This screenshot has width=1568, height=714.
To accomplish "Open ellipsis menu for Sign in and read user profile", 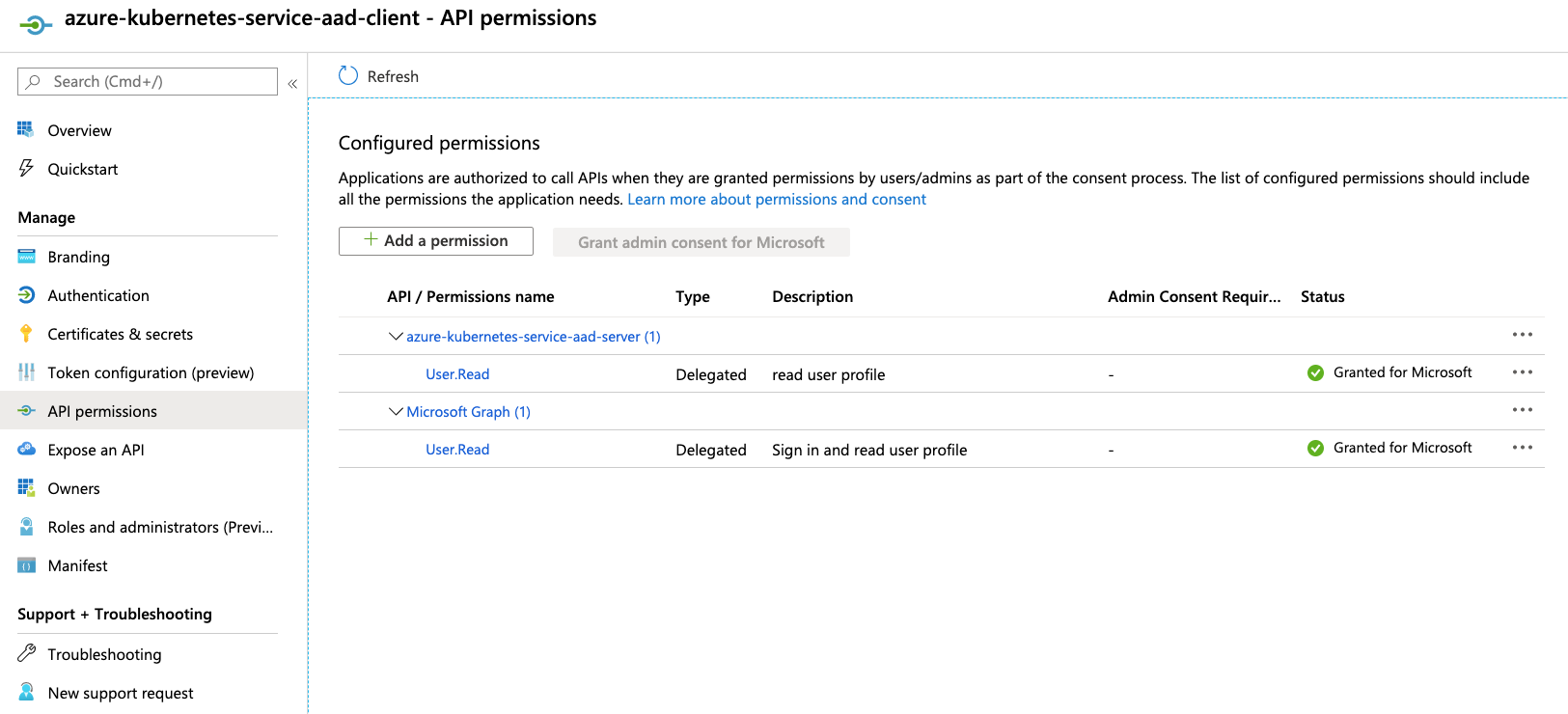I will coord(1523,448).
